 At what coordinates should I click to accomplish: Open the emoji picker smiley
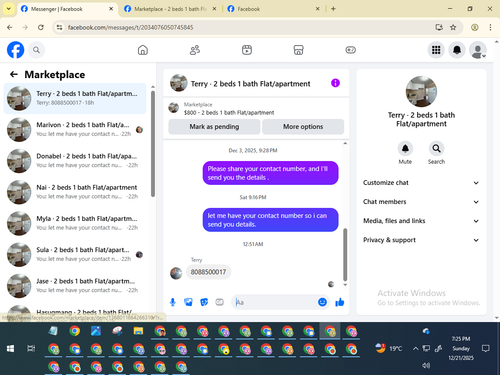[322, 302]
